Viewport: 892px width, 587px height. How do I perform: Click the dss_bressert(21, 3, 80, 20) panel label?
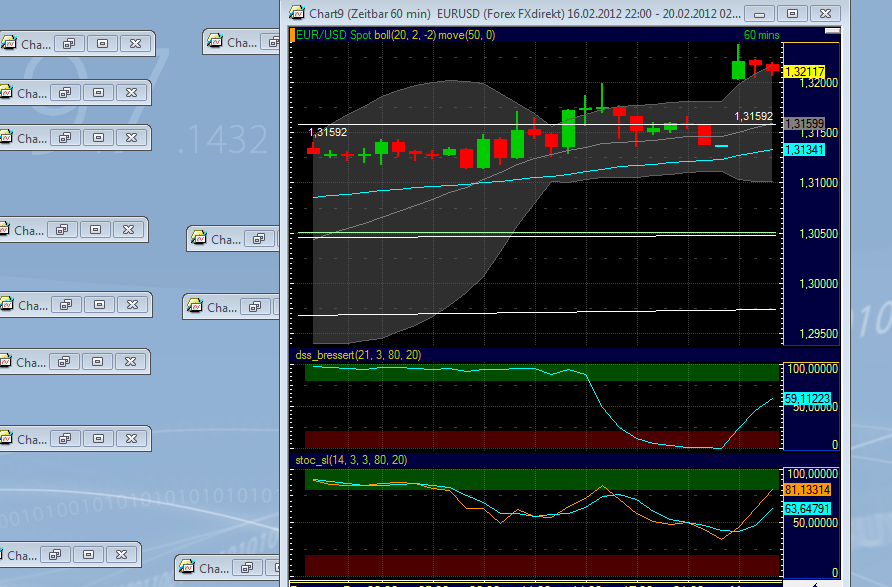(360, 355)
